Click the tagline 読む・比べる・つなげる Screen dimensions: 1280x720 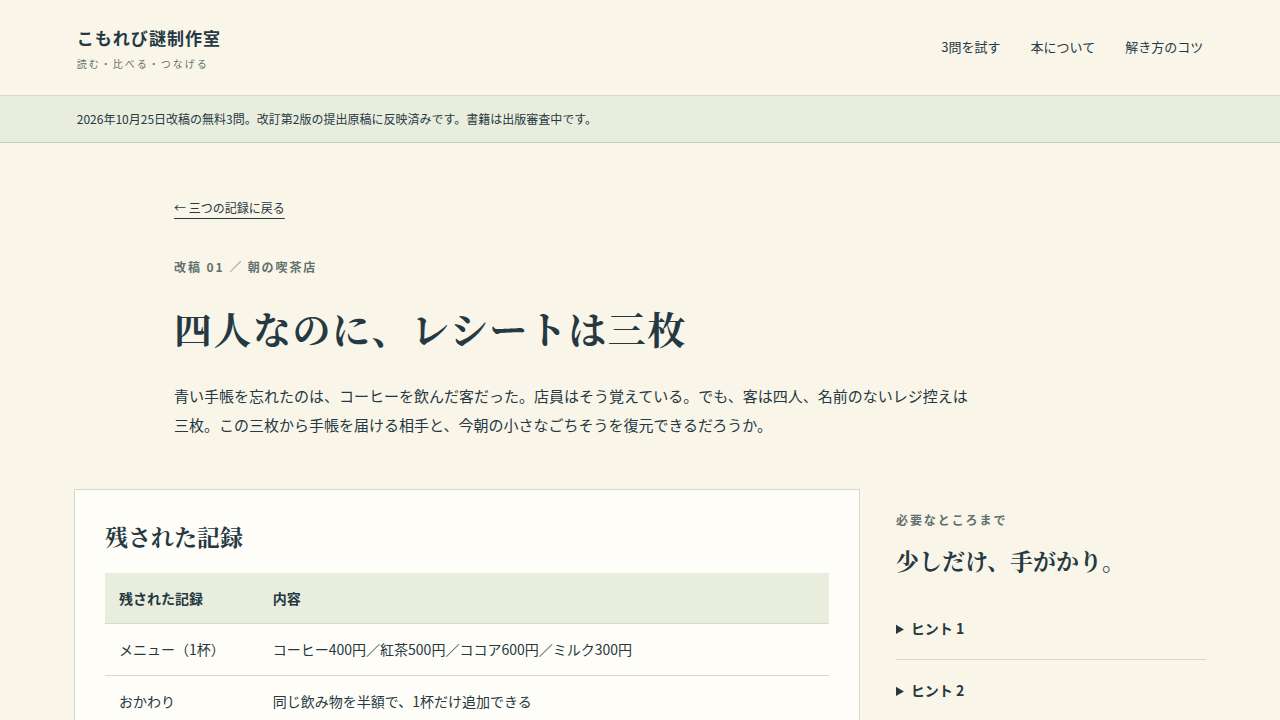[142, 64]
